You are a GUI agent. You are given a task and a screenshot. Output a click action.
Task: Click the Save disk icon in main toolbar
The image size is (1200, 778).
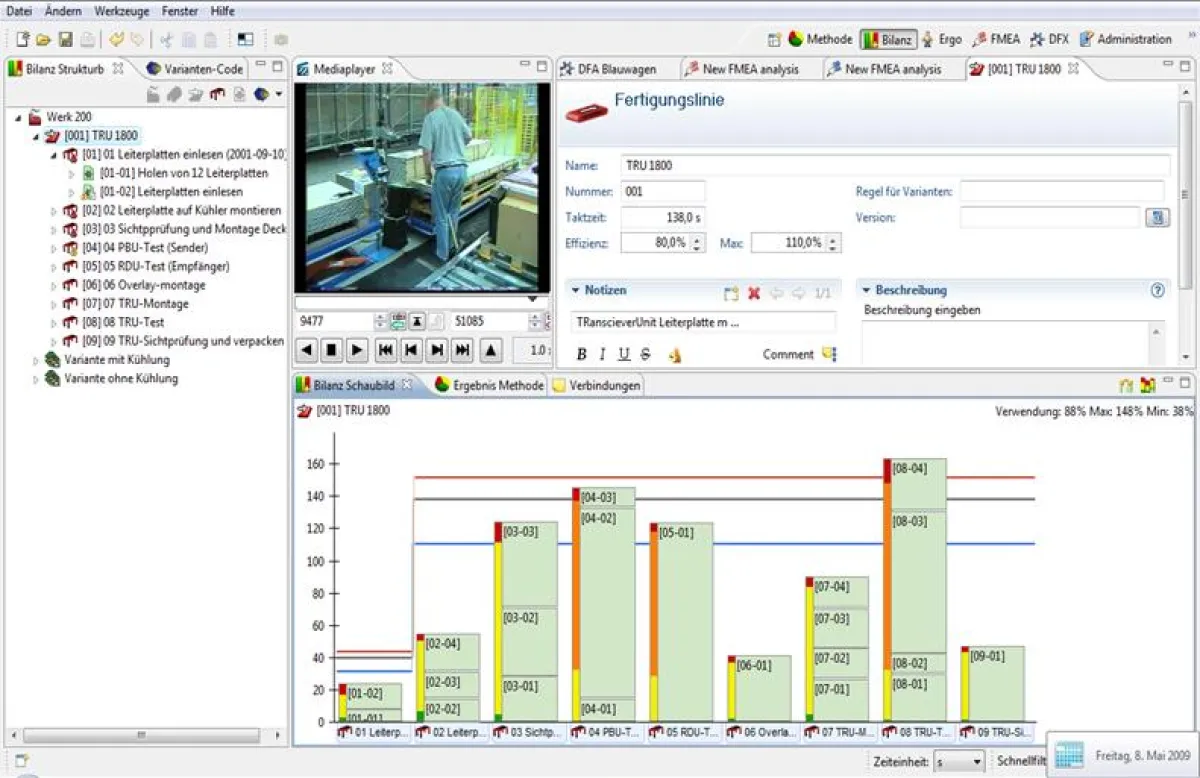(65, 40)
